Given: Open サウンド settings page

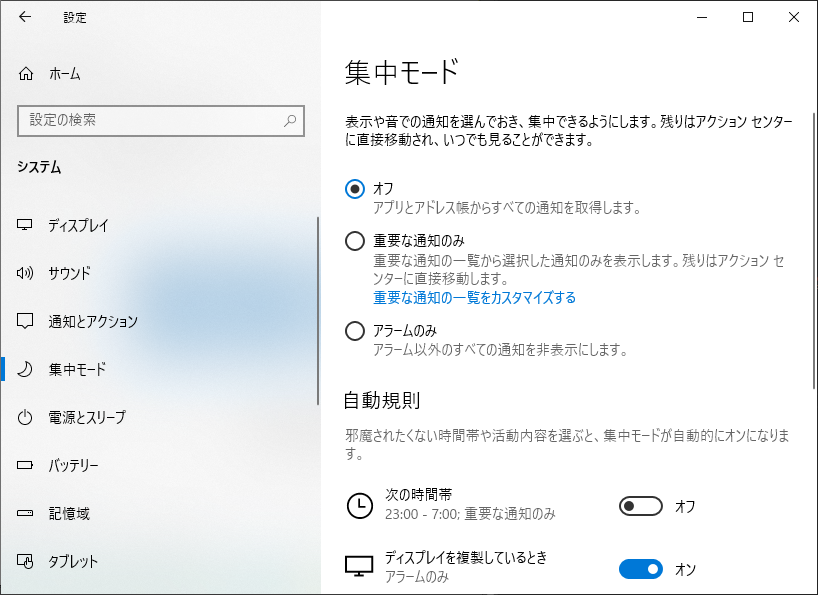Looking at the screenshot, I should click(159, 273).
